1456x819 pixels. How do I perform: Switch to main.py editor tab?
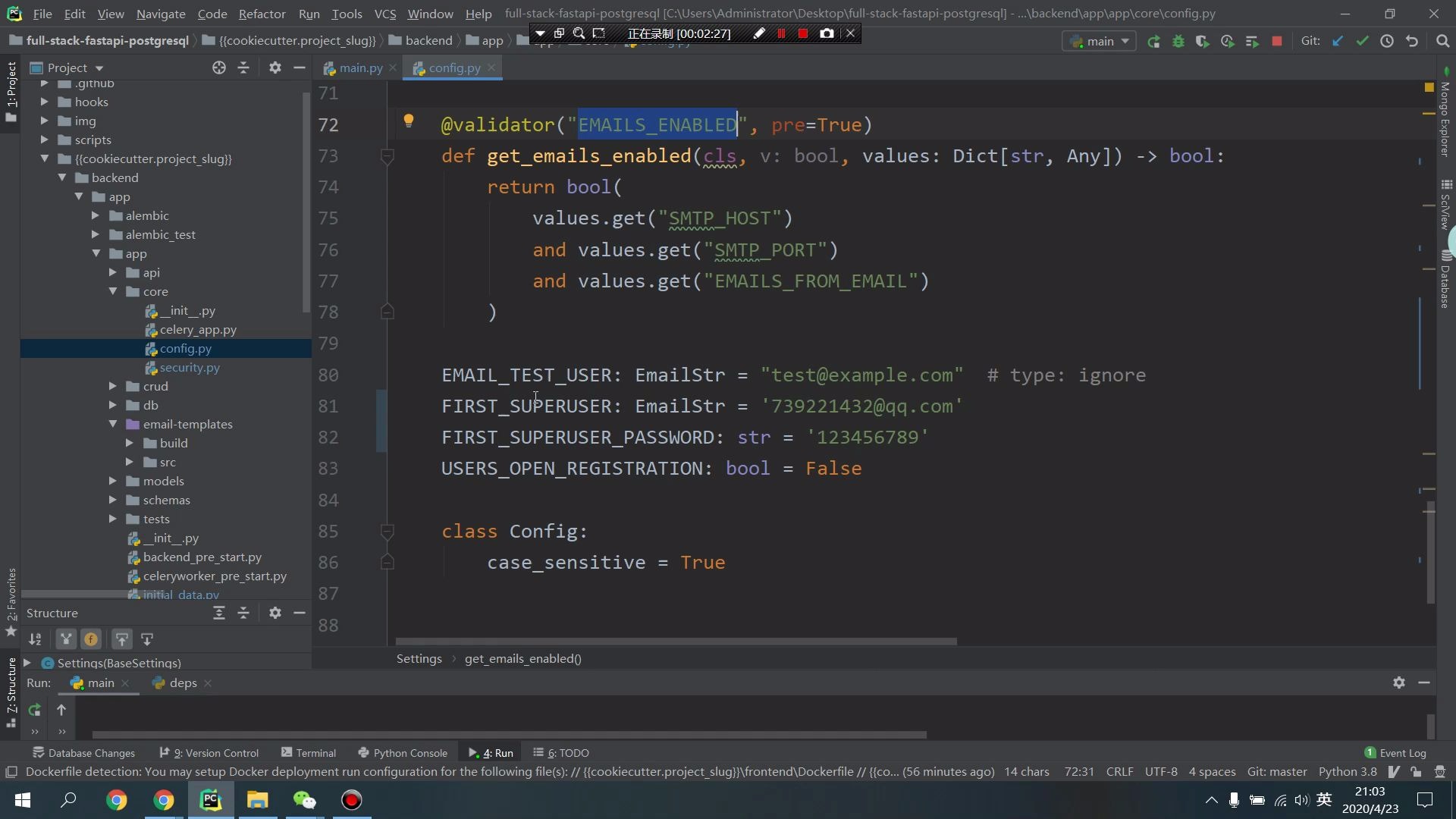360,68
